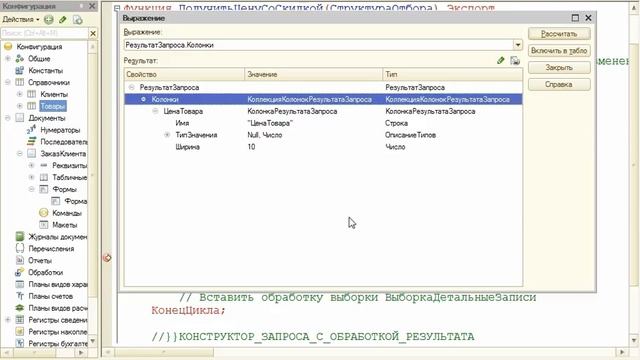Open the expression history dropdown arrow
The image size is (640, 360).
coord(518,45)
